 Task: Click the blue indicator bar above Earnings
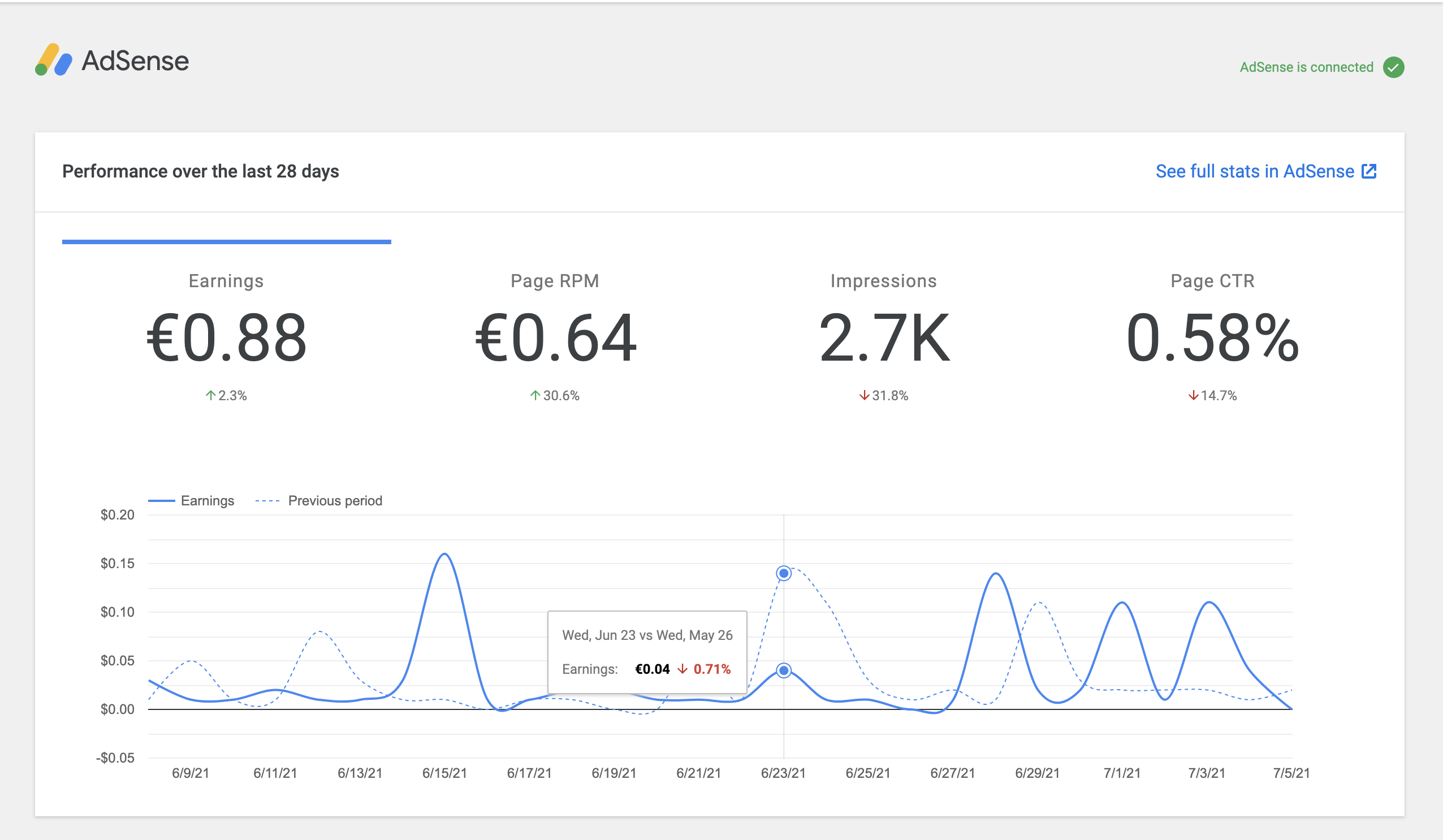click(x=227, y=242)
